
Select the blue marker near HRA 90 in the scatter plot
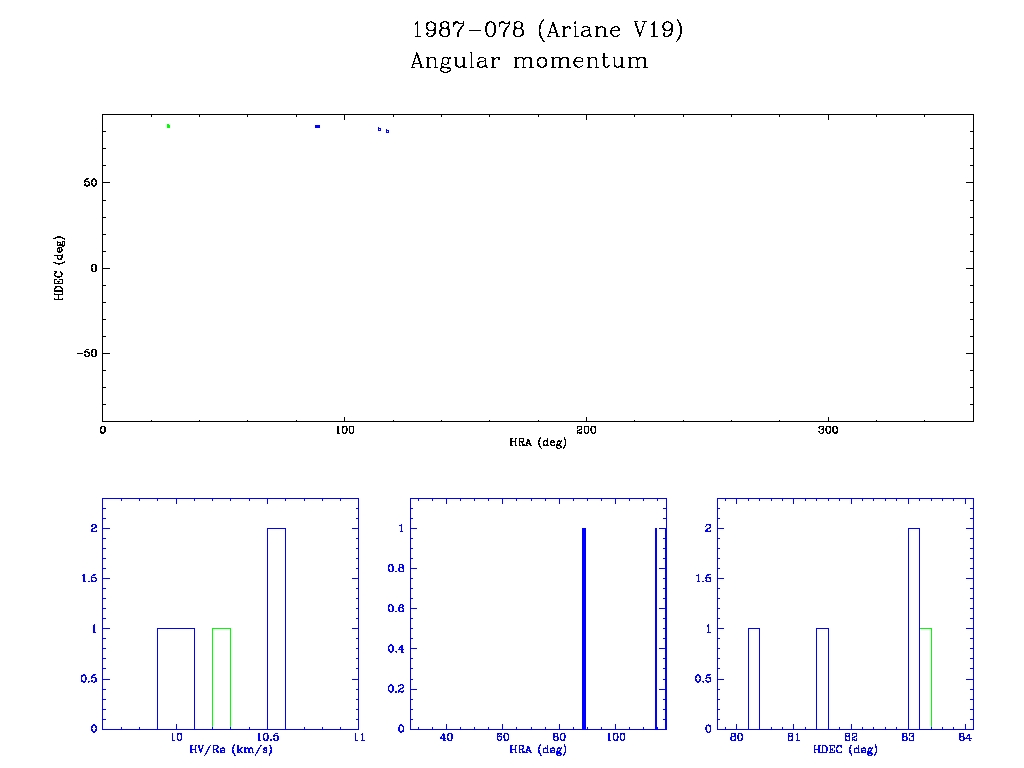coord(317,127)
